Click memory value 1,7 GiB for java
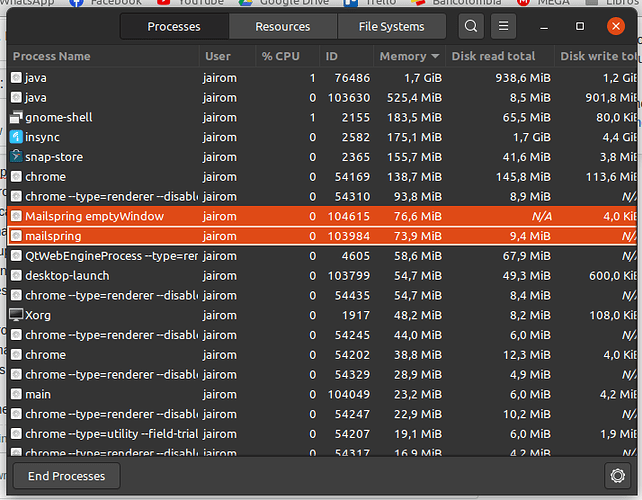The height and width of the screenshot is (500, 642). (423, 78)
